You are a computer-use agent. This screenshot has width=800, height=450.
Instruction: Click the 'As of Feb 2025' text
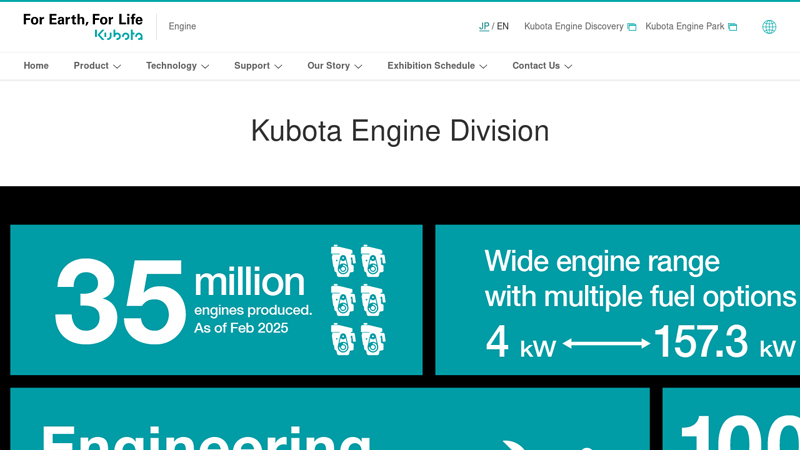(x=241, y=328)
